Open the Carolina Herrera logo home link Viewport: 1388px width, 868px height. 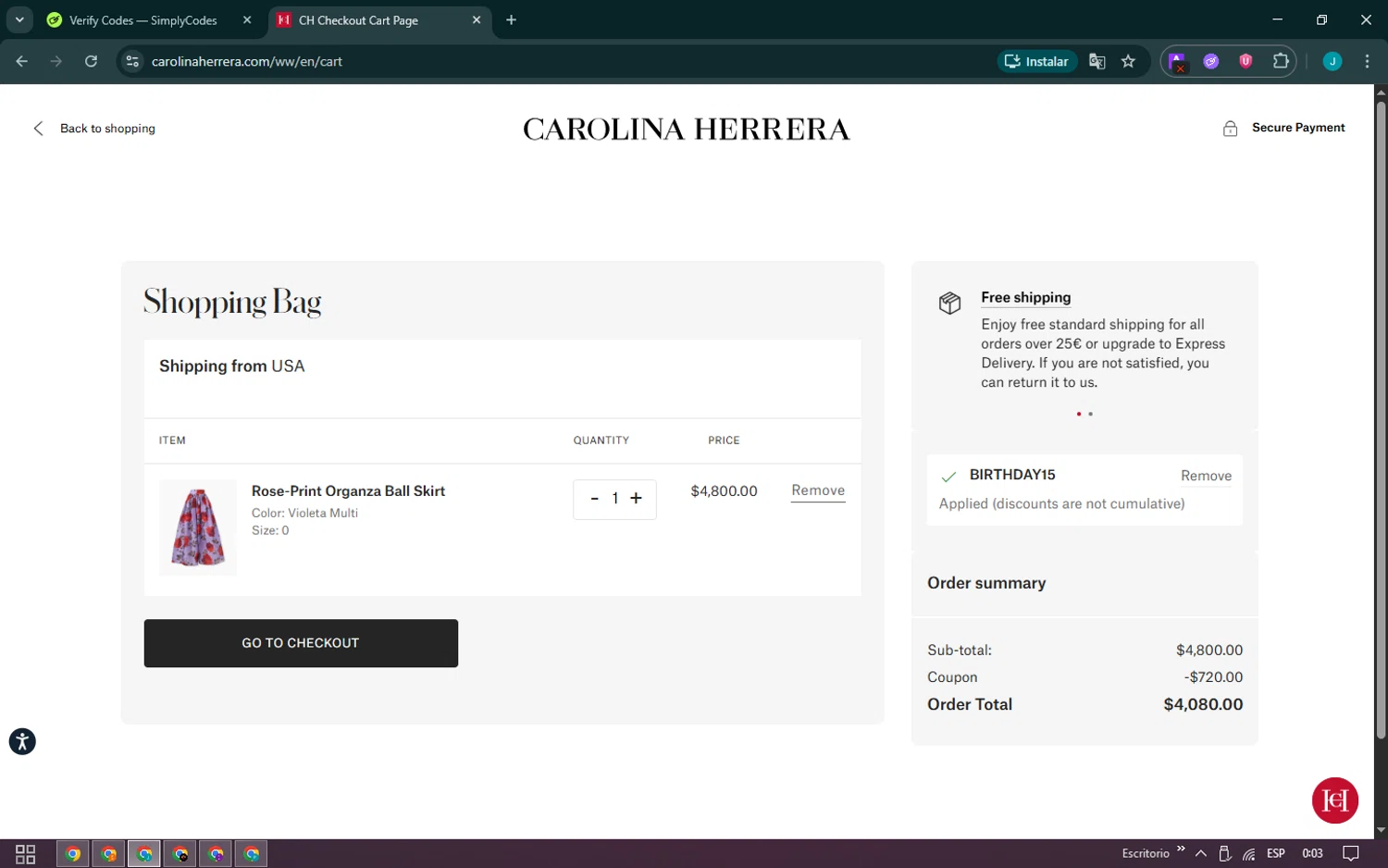point(686,129)
